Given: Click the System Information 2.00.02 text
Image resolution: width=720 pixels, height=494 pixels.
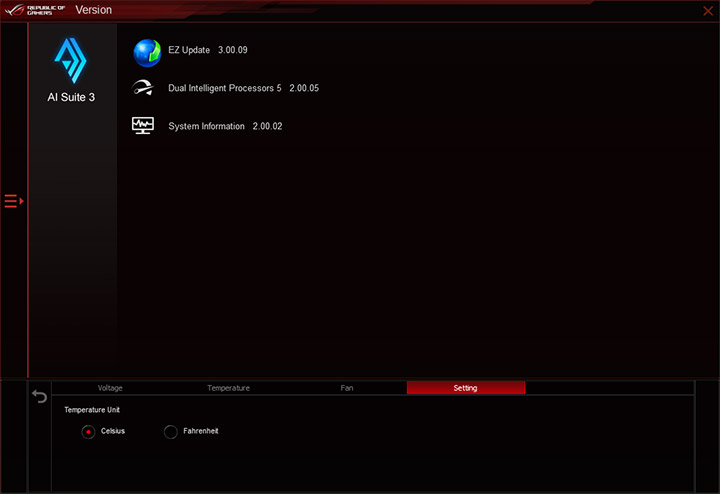Looking at the screenshot, I should point(225,126).
